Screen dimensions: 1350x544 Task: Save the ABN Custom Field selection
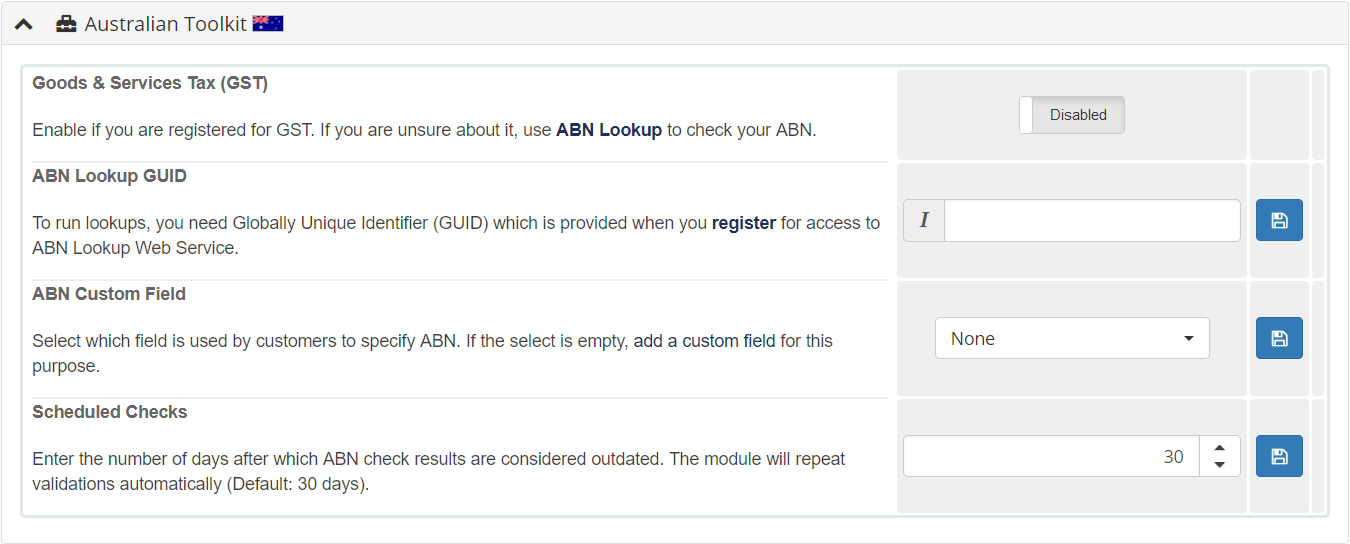(1279, 338)
